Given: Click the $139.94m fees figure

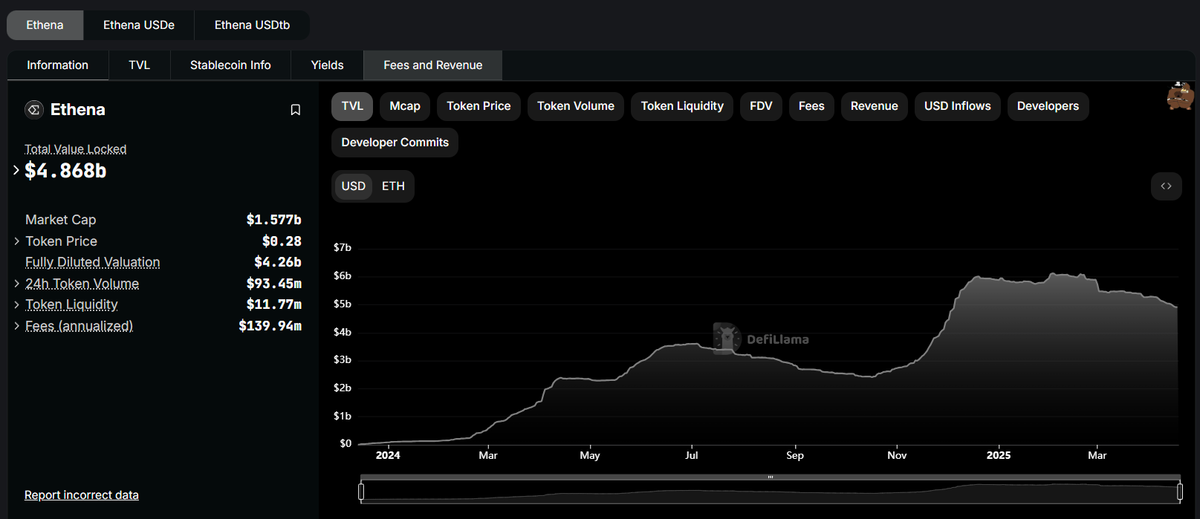Looking at the screenshot, I should [x=270, y=326].
